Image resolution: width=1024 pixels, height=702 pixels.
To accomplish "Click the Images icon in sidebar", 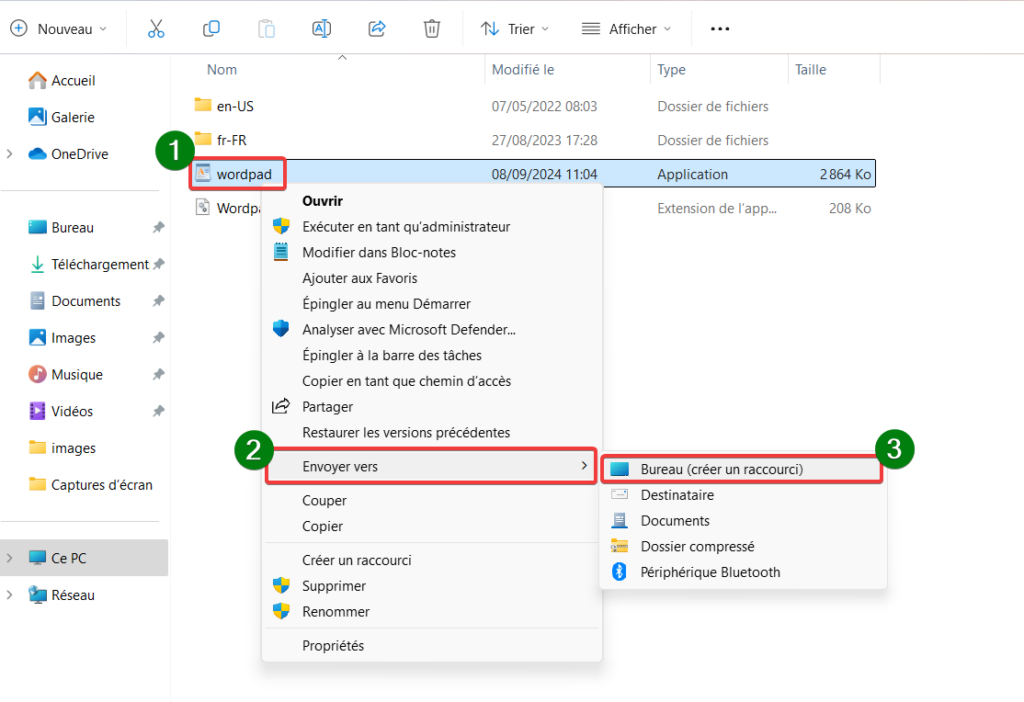I will point(37,338).
